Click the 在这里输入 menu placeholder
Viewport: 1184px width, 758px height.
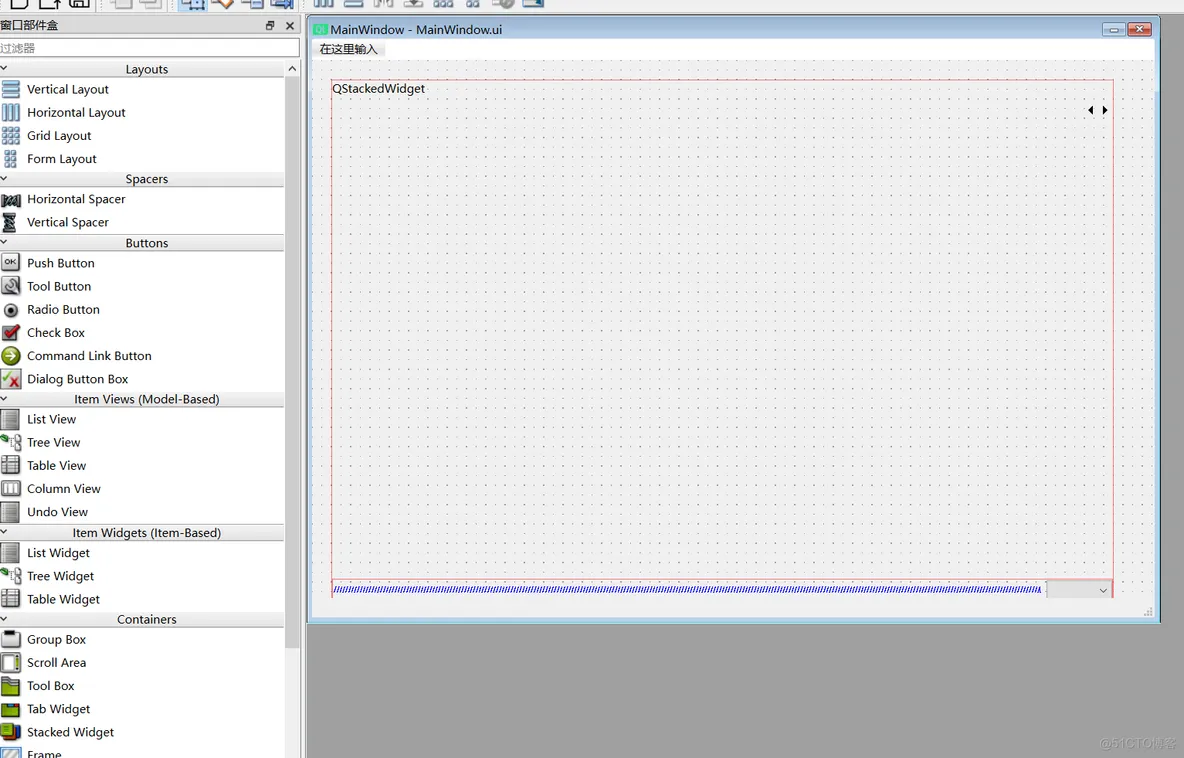pos(348,49)
